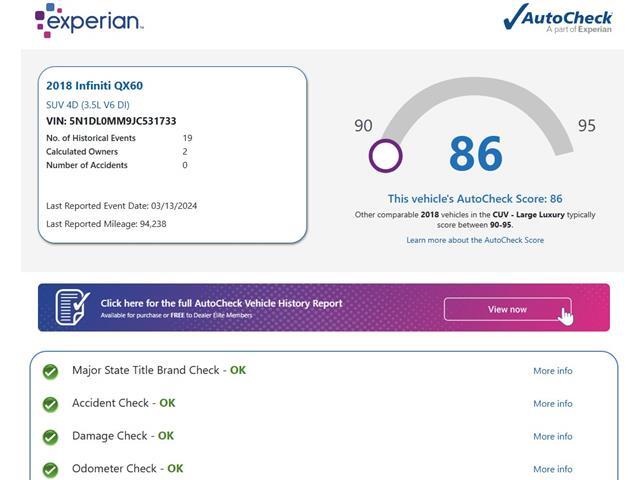Click the green checkmark beside Damage Check
This screenshot has height=480, width=640.
coord(51,437)
